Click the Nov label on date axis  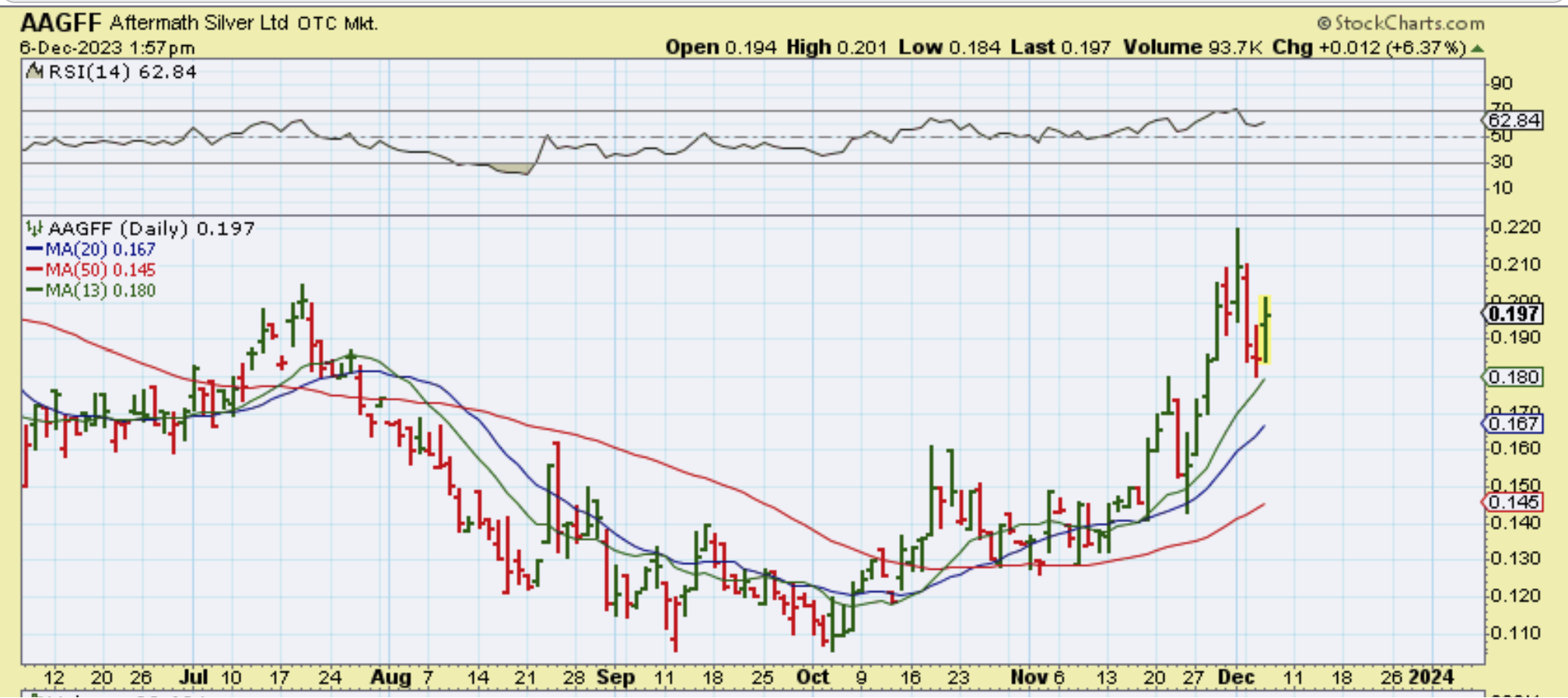pyautogui.click(x=1028, y=677)
